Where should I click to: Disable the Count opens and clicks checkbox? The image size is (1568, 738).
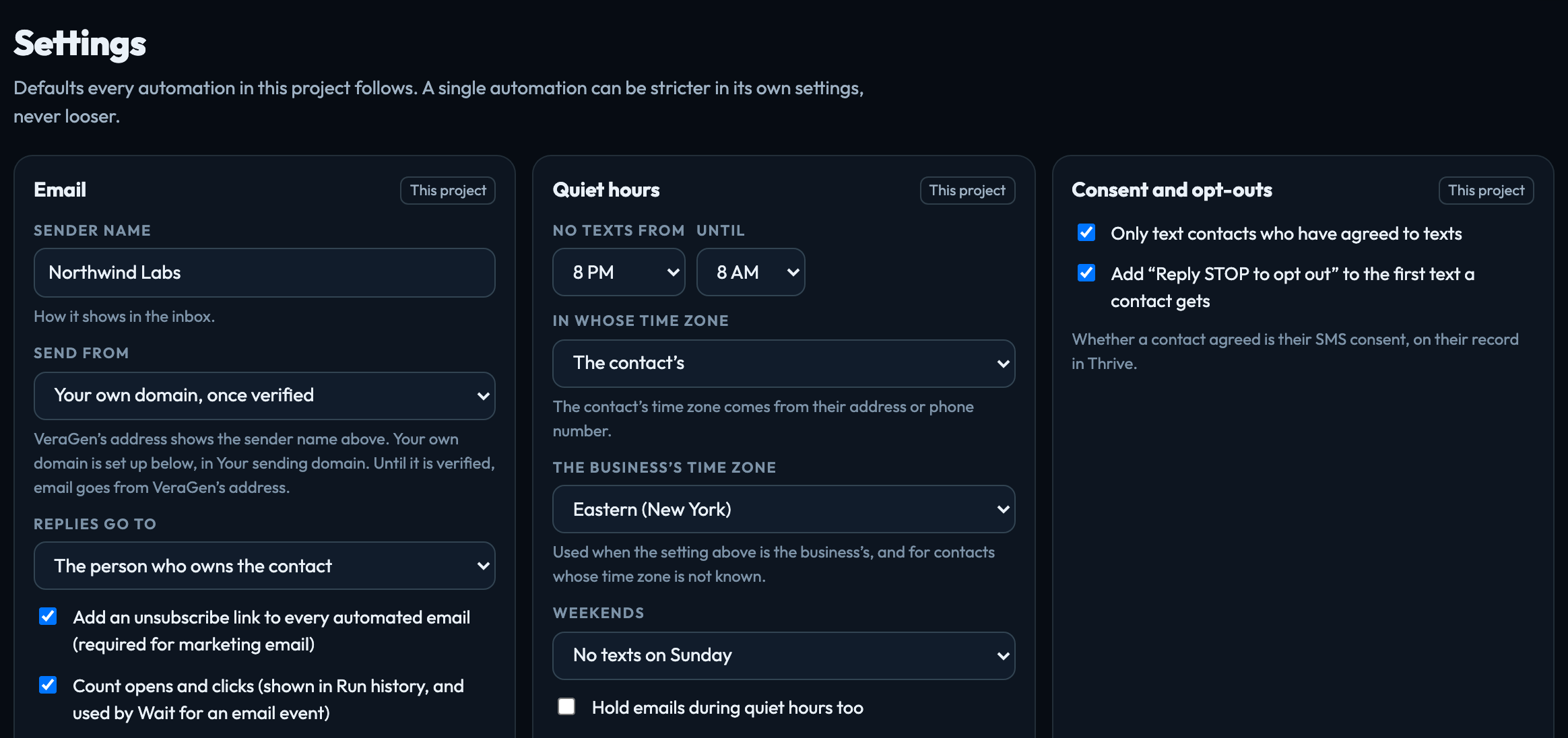pos(48,685)
